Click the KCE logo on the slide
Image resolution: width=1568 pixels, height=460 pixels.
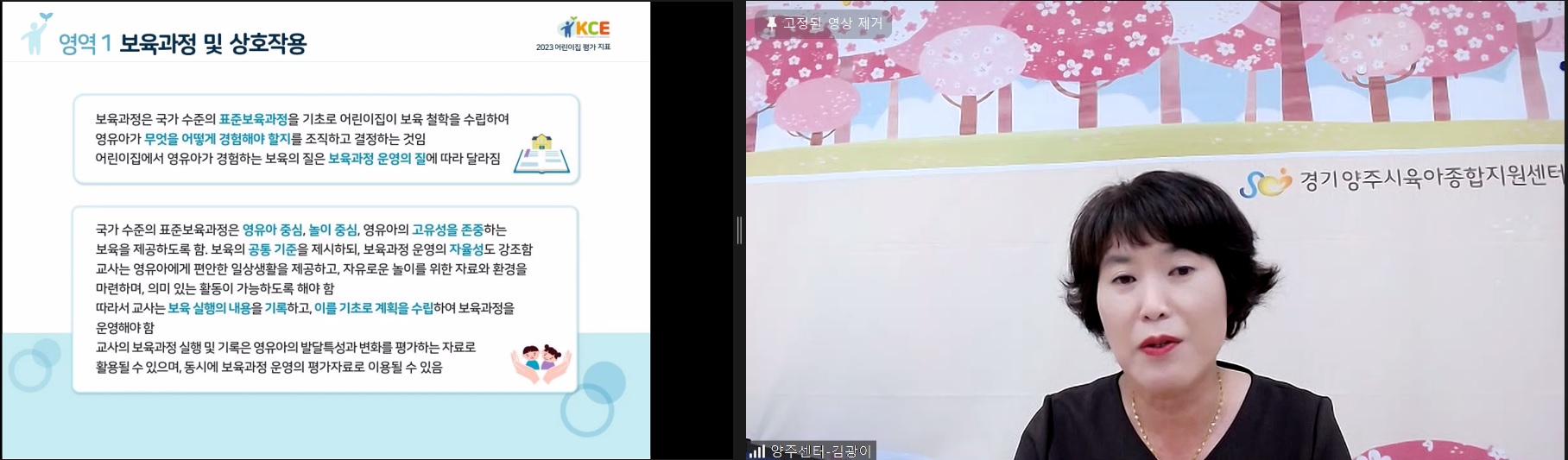(x=585, y=27)
